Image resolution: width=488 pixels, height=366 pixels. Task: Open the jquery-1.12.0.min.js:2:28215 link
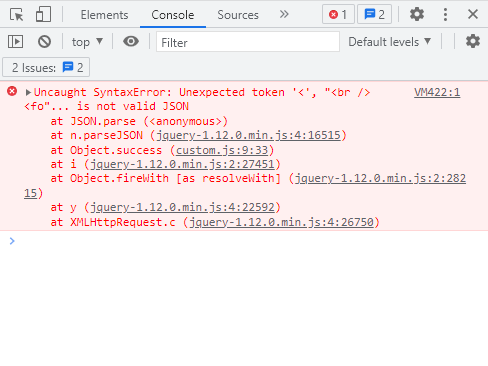click(x=380, y=179)
